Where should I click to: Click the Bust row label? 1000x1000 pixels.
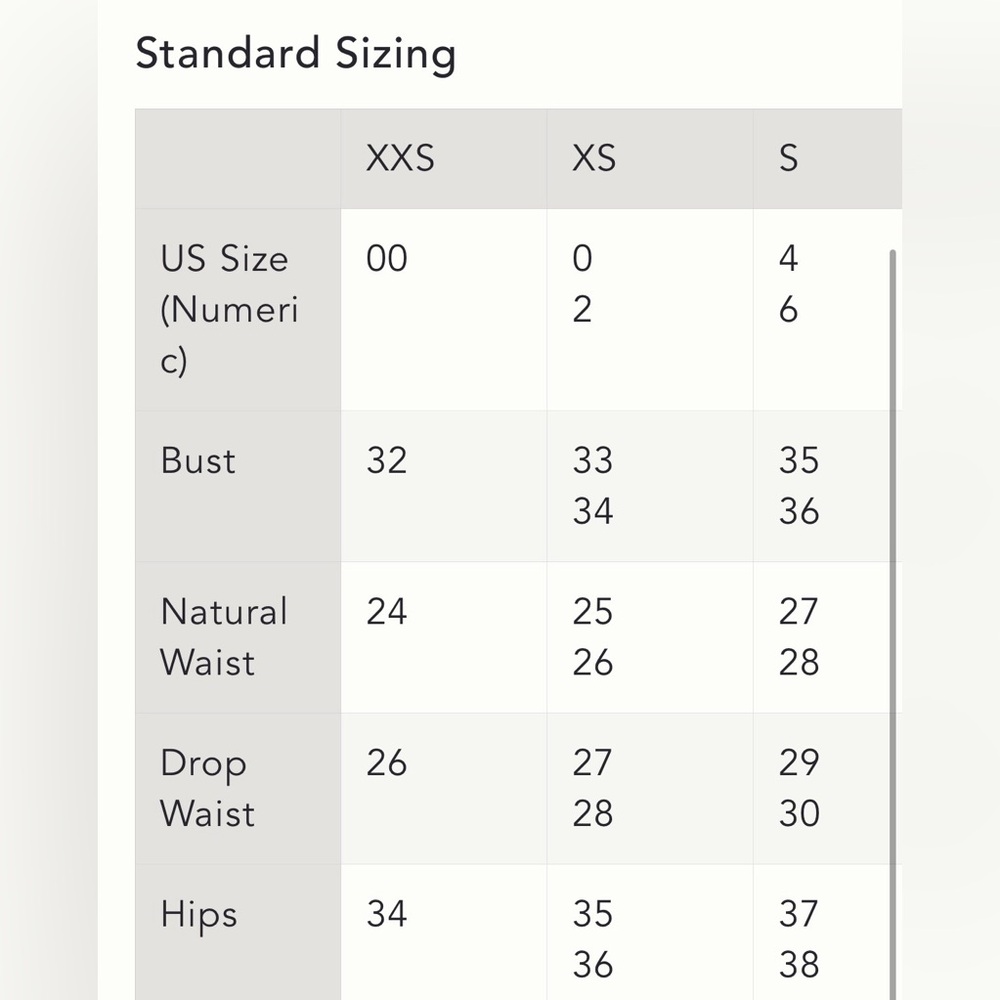[x=198, y=460]
